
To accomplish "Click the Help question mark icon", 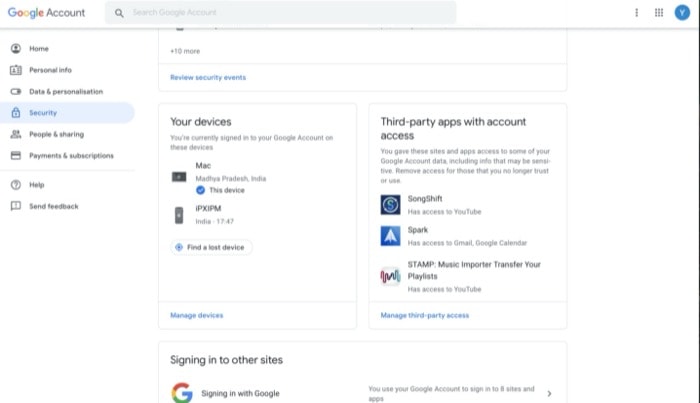I will [16, 184].
